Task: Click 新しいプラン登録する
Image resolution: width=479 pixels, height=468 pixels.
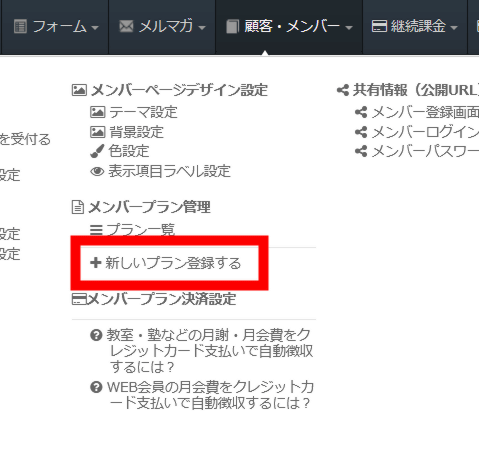Action: point(173,263)
